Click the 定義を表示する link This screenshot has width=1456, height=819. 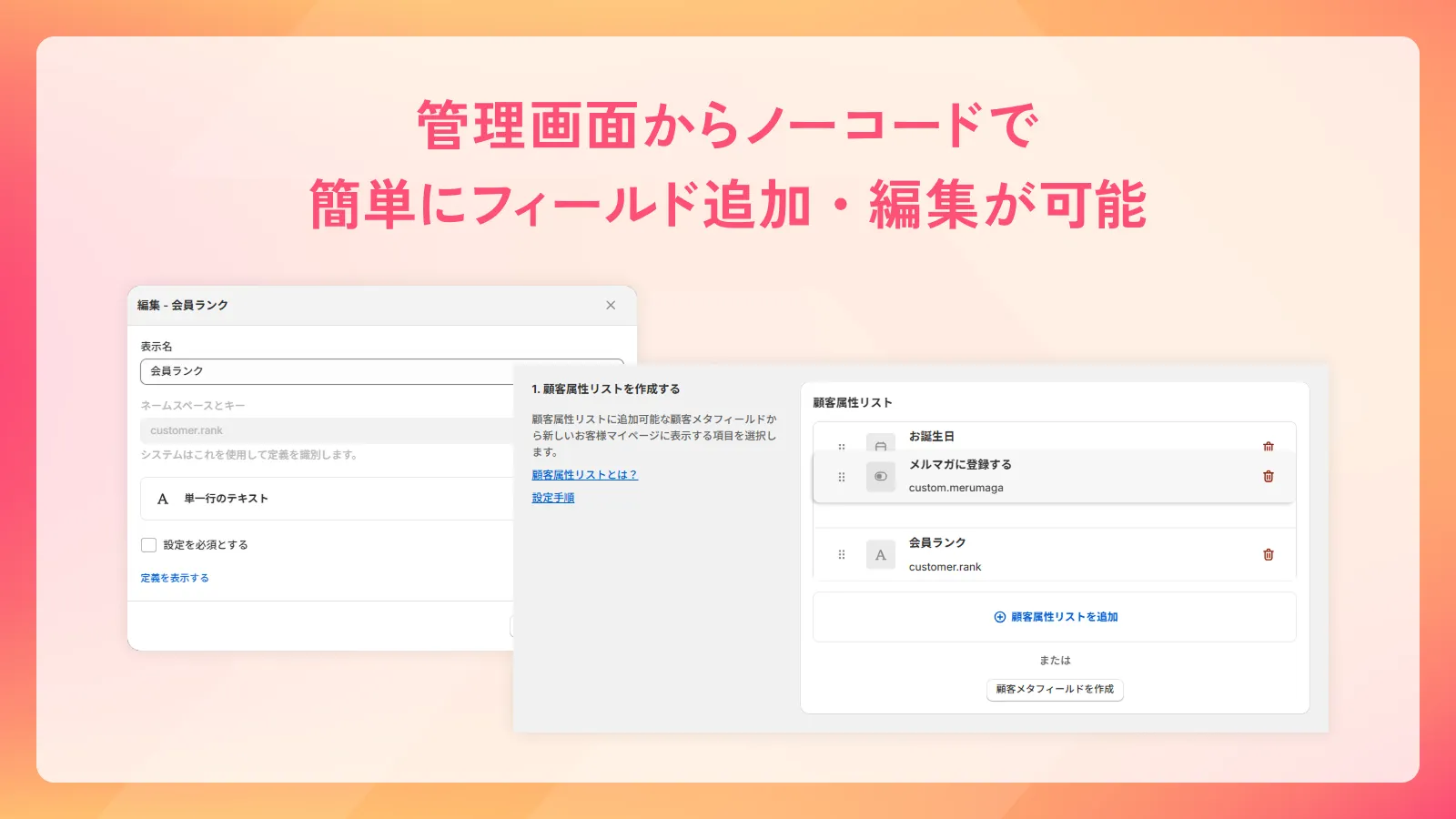point(173,576)
